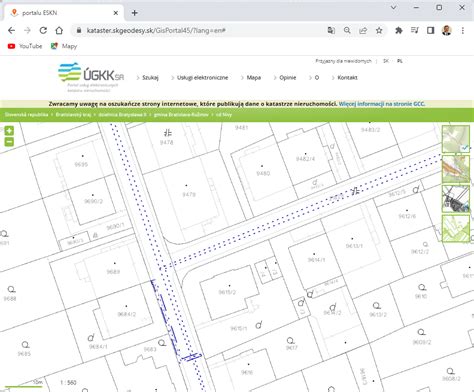
Task: Share this page via share icon
Action: pos(363,30)
